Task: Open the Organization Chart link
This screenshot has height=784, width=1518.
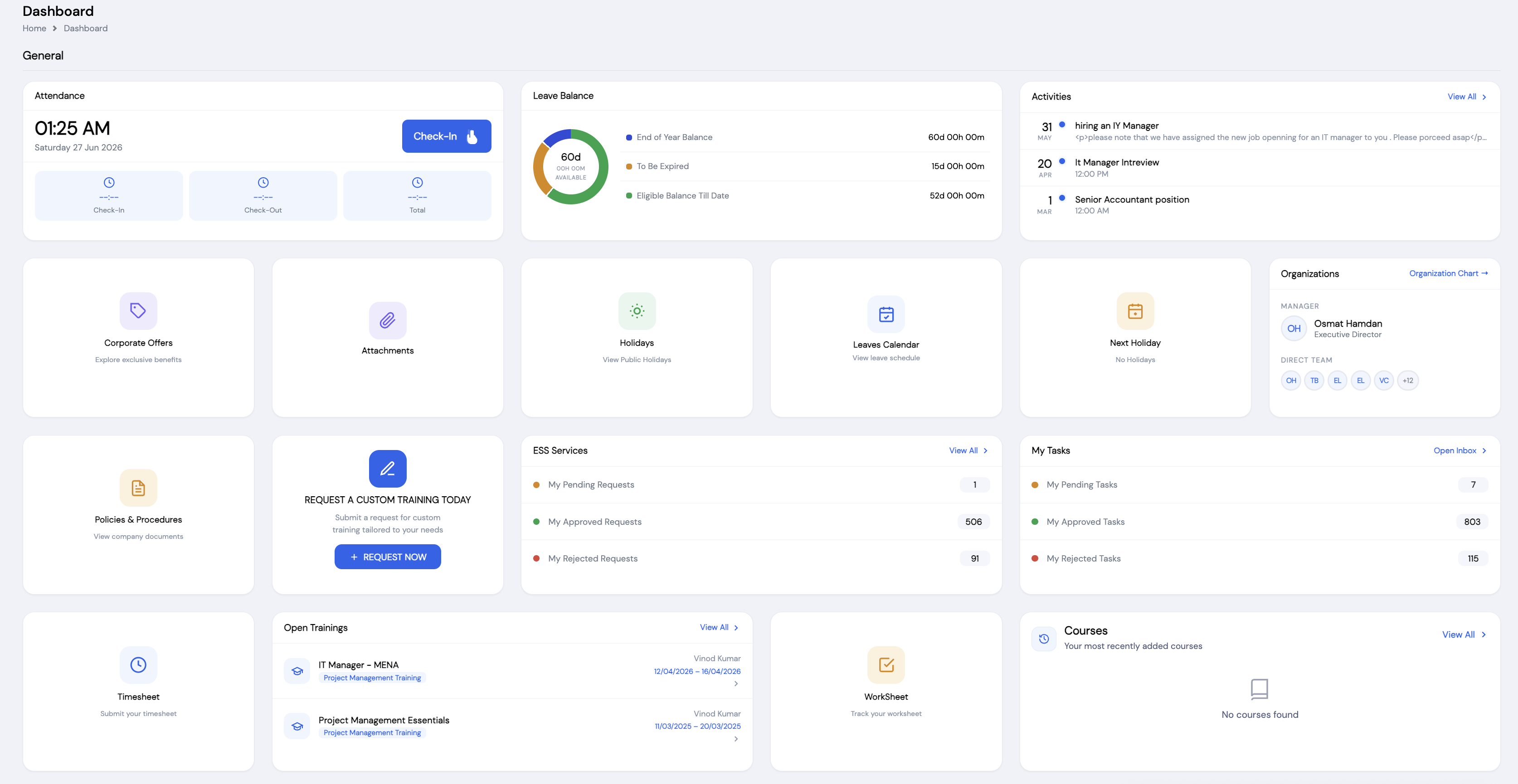Action: [x=1449, y=273]
